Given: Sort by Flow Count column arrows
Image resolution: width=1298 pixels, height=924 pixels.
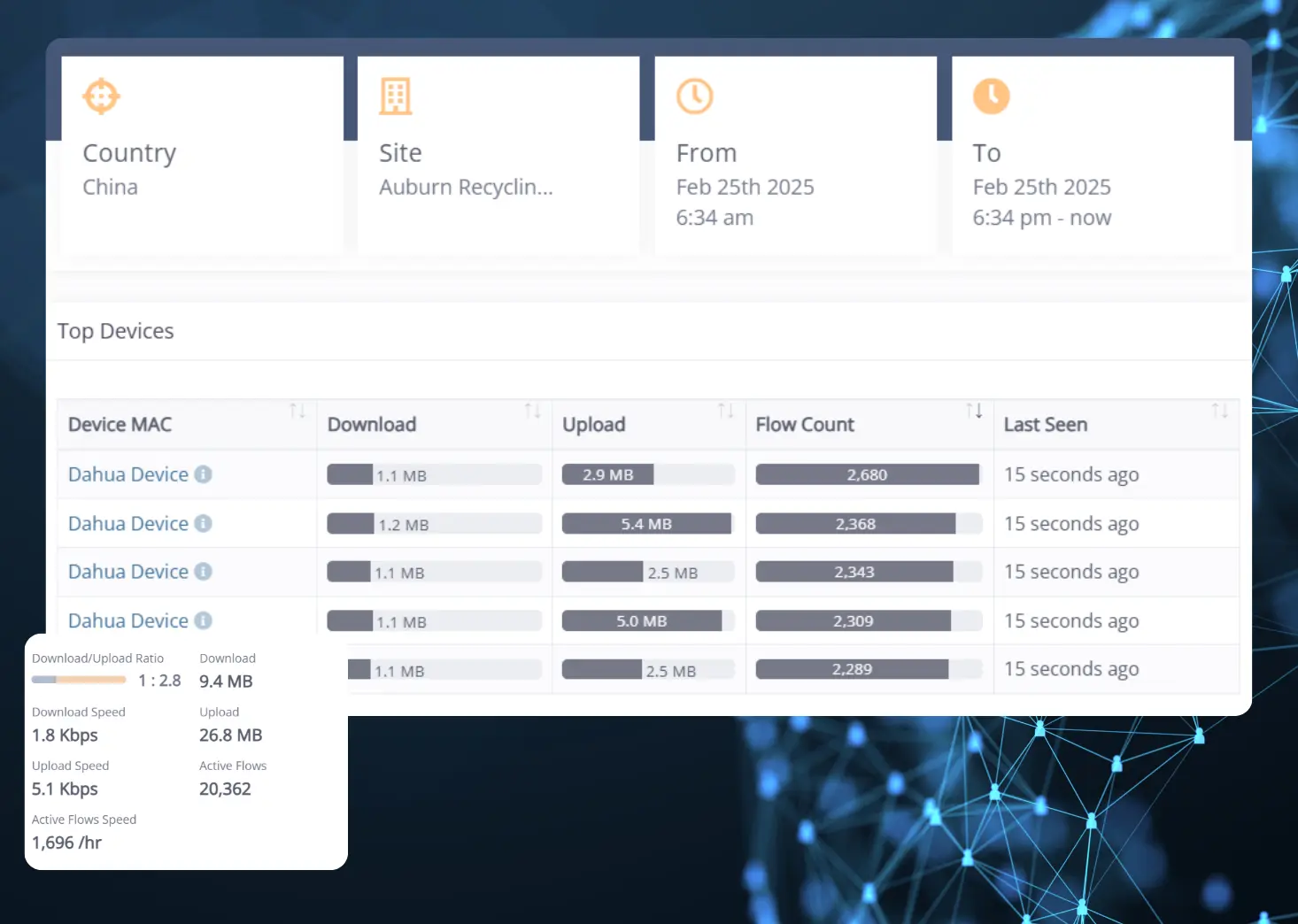Looking at the screenshot, I should point(974,411).
